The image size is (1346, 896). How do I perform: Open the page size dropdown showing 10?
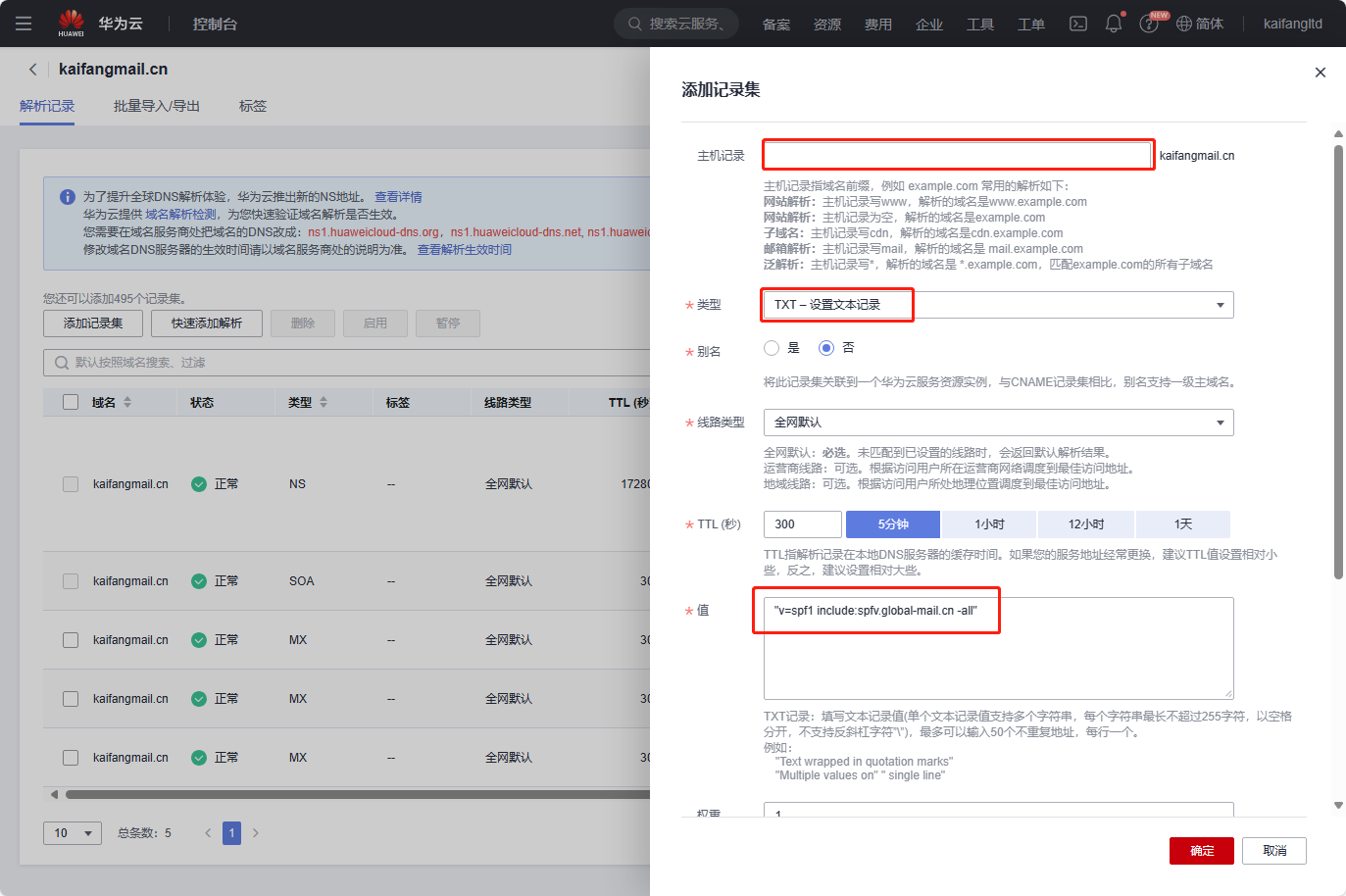pyautogui.click(x=73, y=833)
